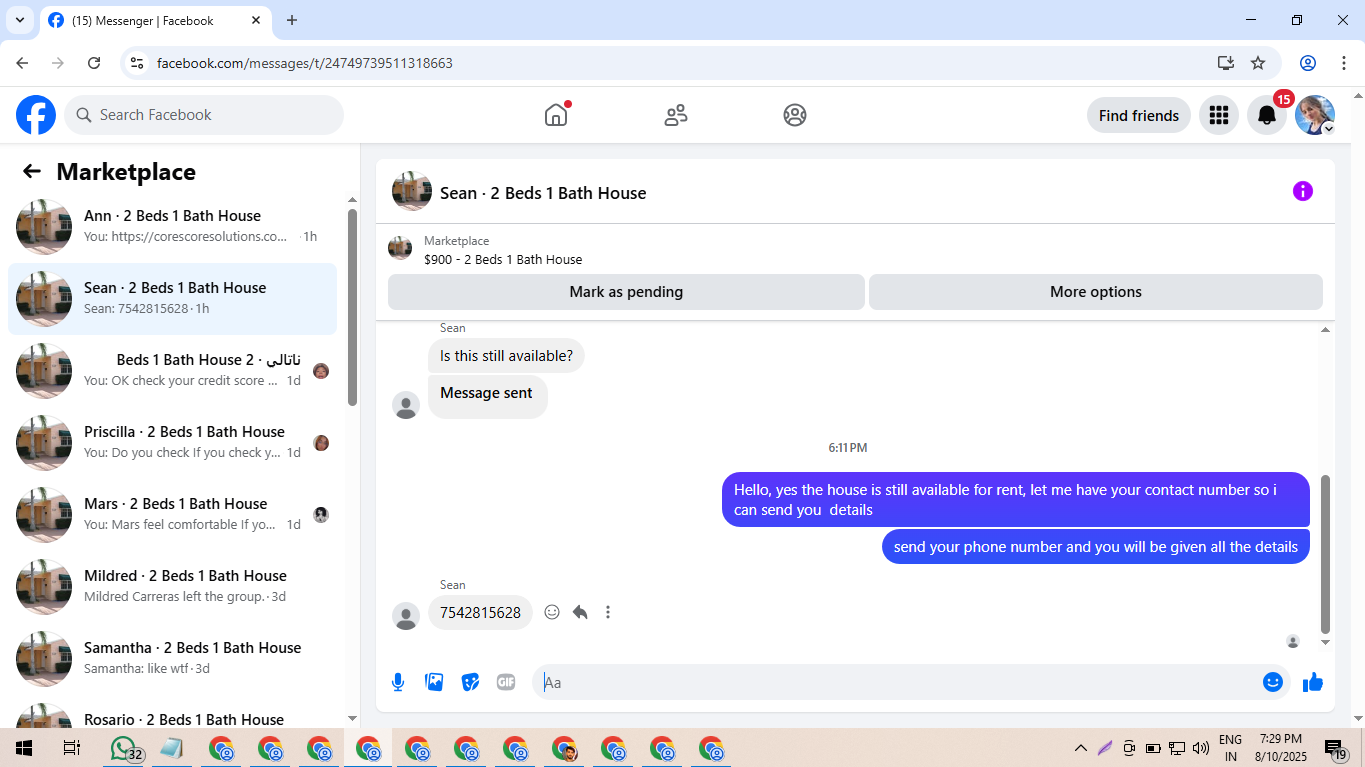The image size is (1365, 767).
Task: Open WhatsApp from the taskbar
Action: (x=124, y=748)
